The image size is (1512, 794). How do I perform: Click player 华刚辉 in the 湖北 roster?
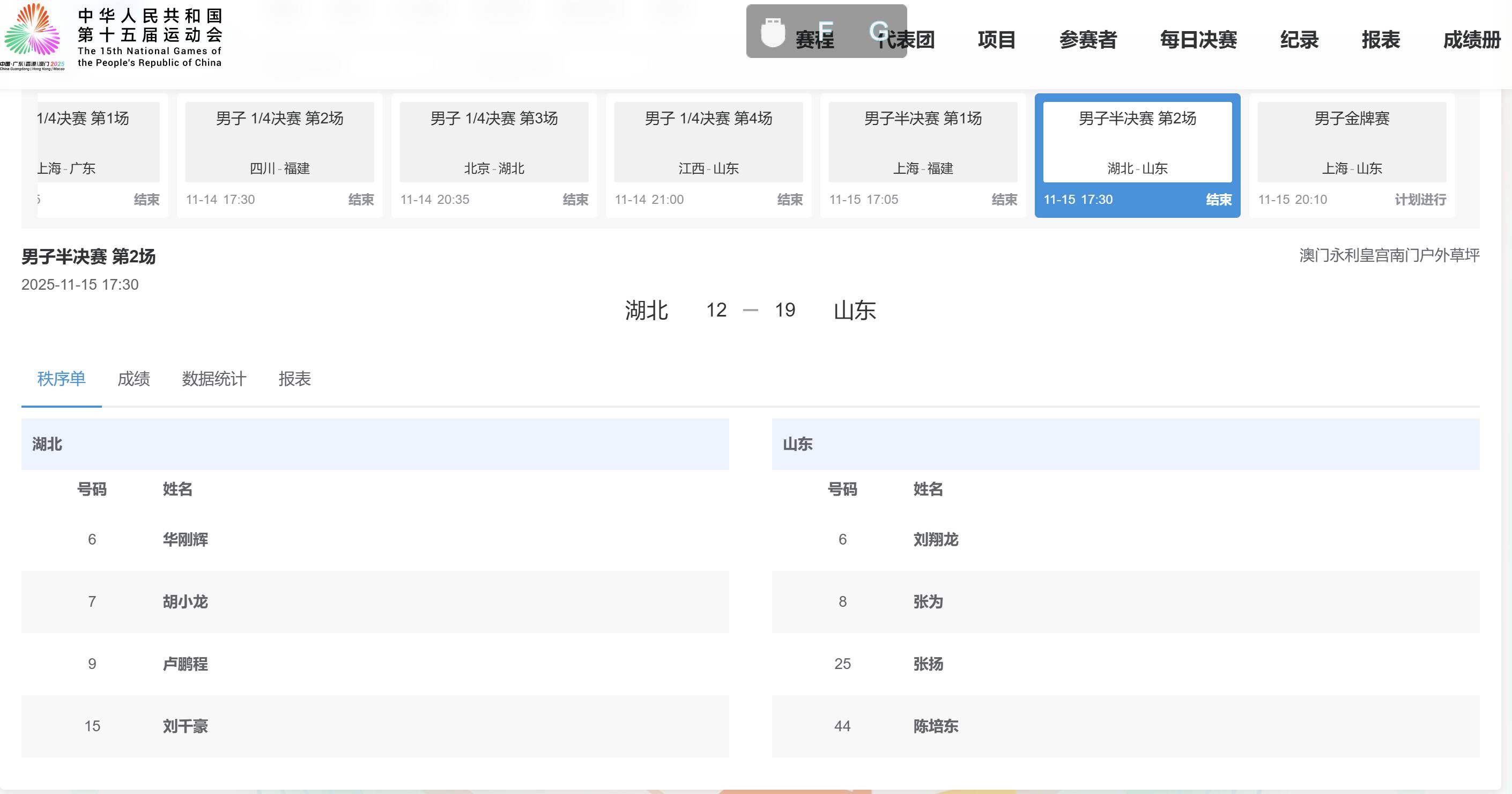click(x=186, y=539)
